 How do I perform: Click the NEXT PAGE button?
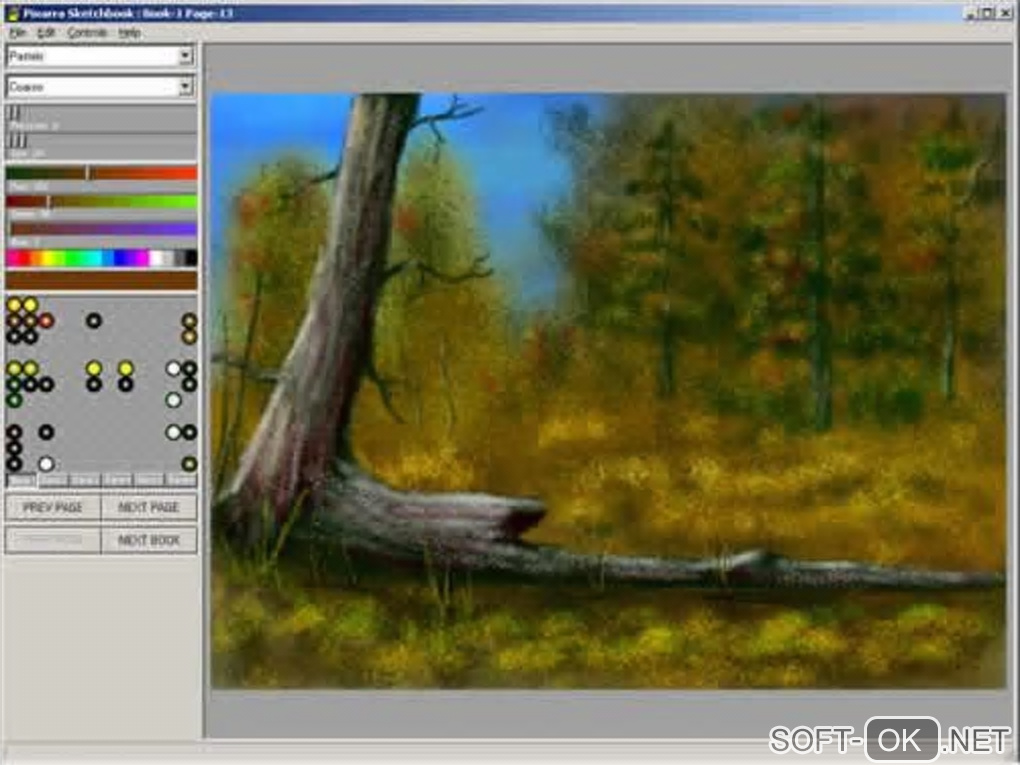coord(149,507)
